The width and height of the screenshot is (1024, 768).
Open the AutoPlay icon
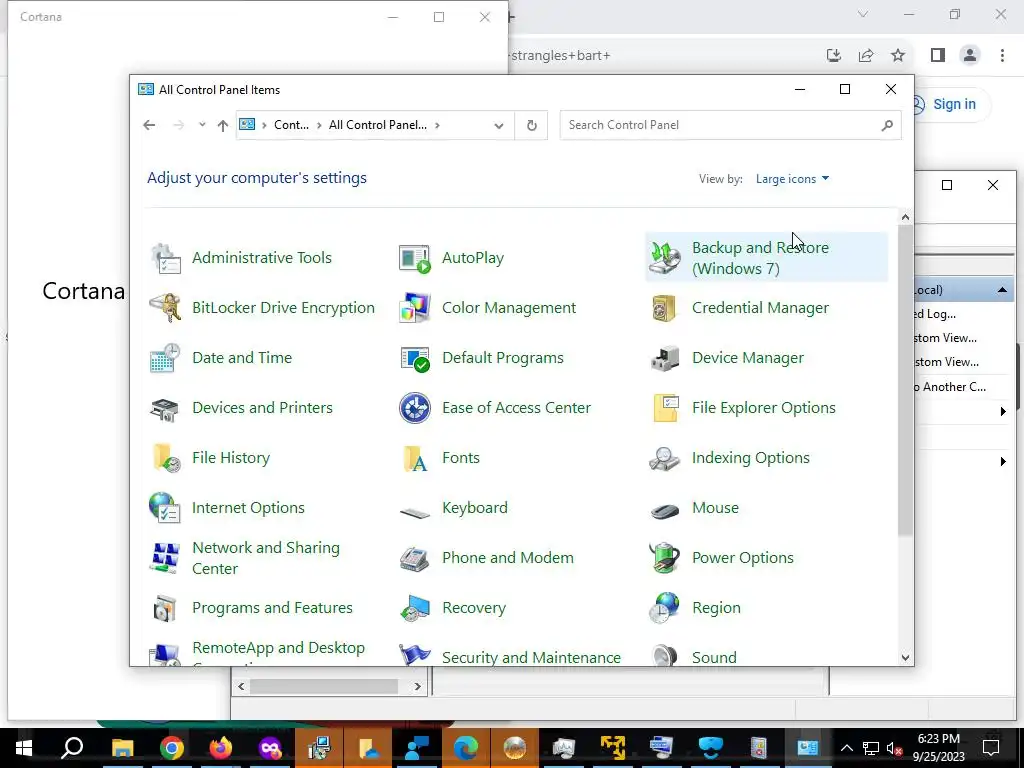tap(415, 258)
